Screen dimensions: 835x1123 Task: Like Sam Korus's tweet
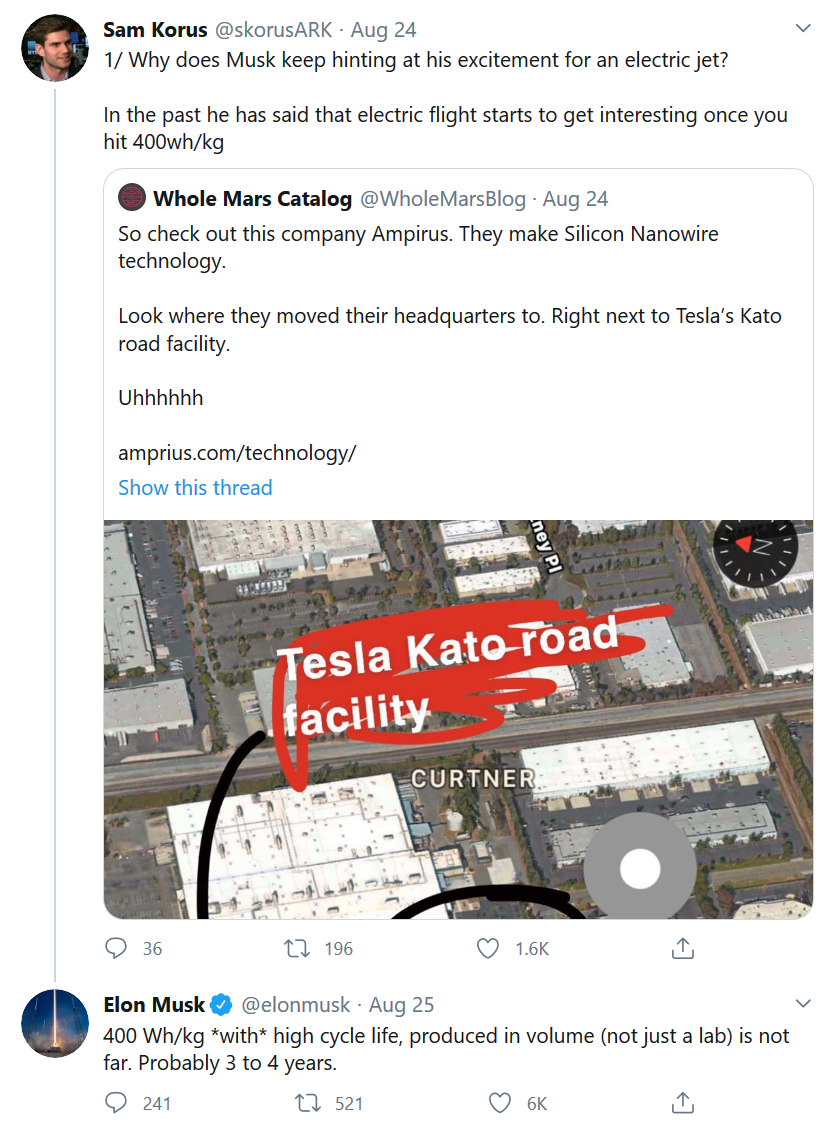(x=488, y=948)
